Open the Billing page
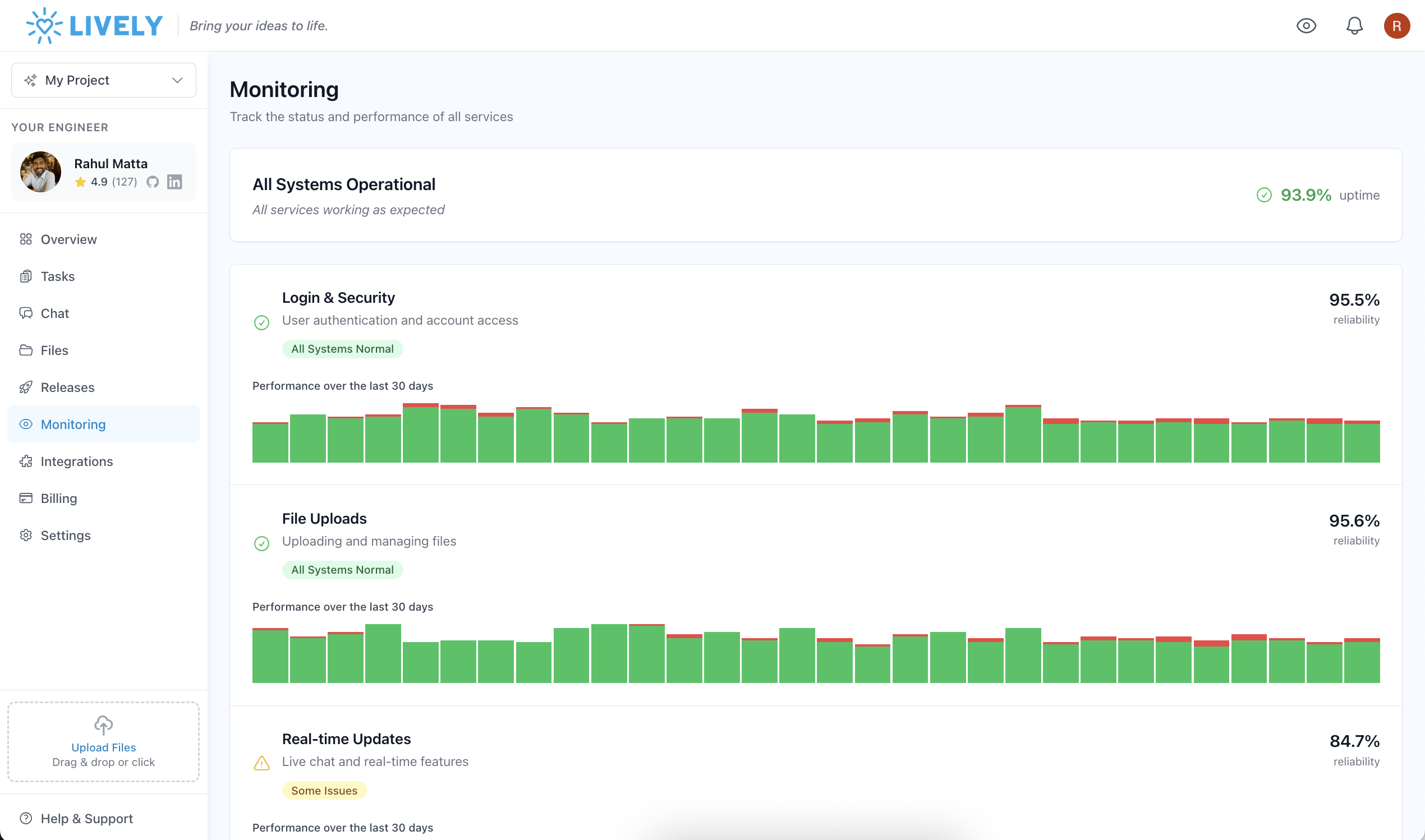 (58, 498)
